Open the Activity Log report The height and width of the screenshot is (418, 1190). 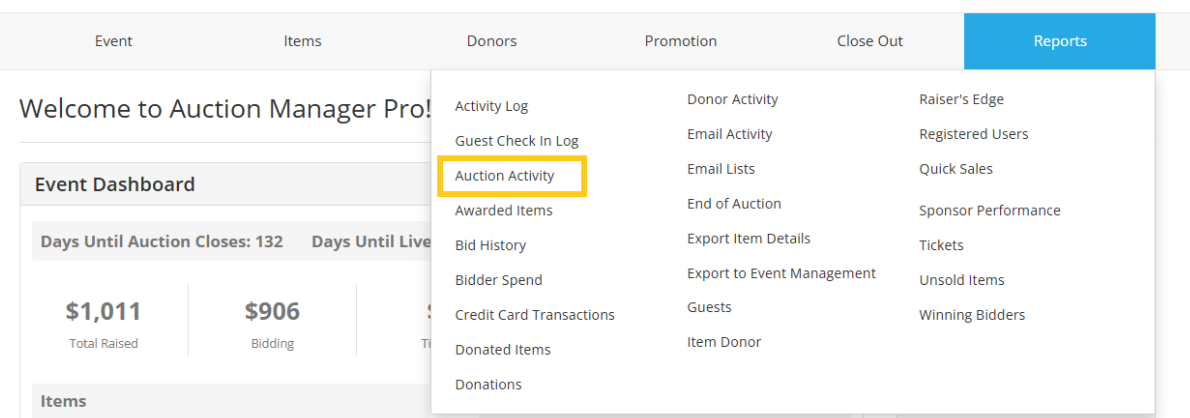point(491,107)
